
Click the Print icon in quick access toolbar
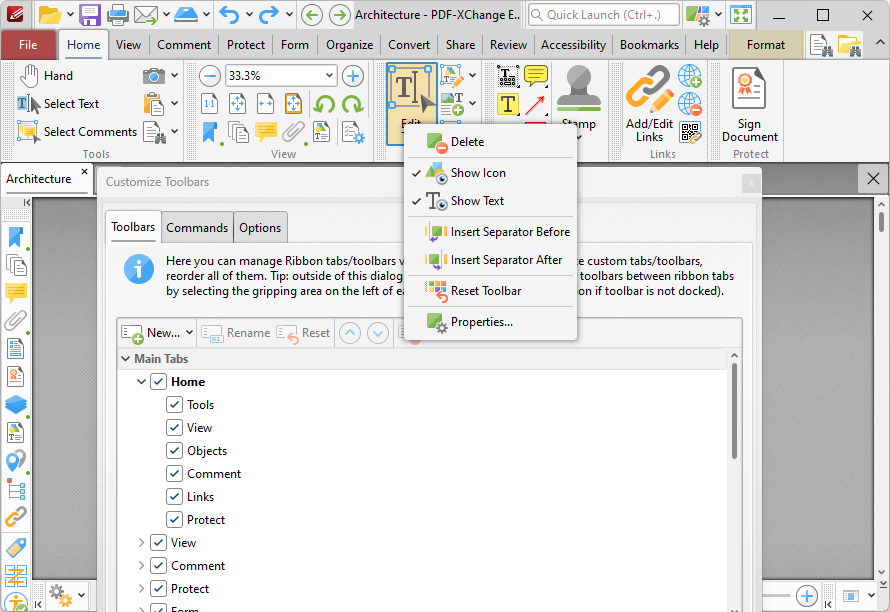tap(117, 15)
